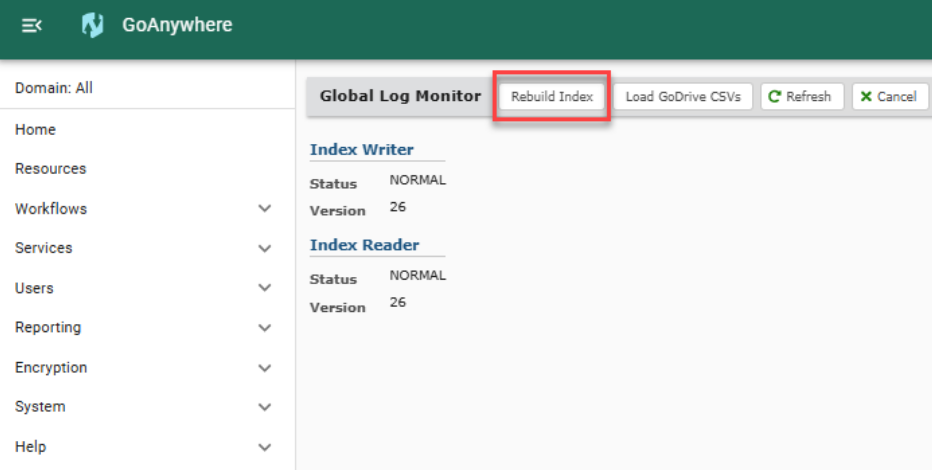Click the Index Reader heading

coord(364,245)
